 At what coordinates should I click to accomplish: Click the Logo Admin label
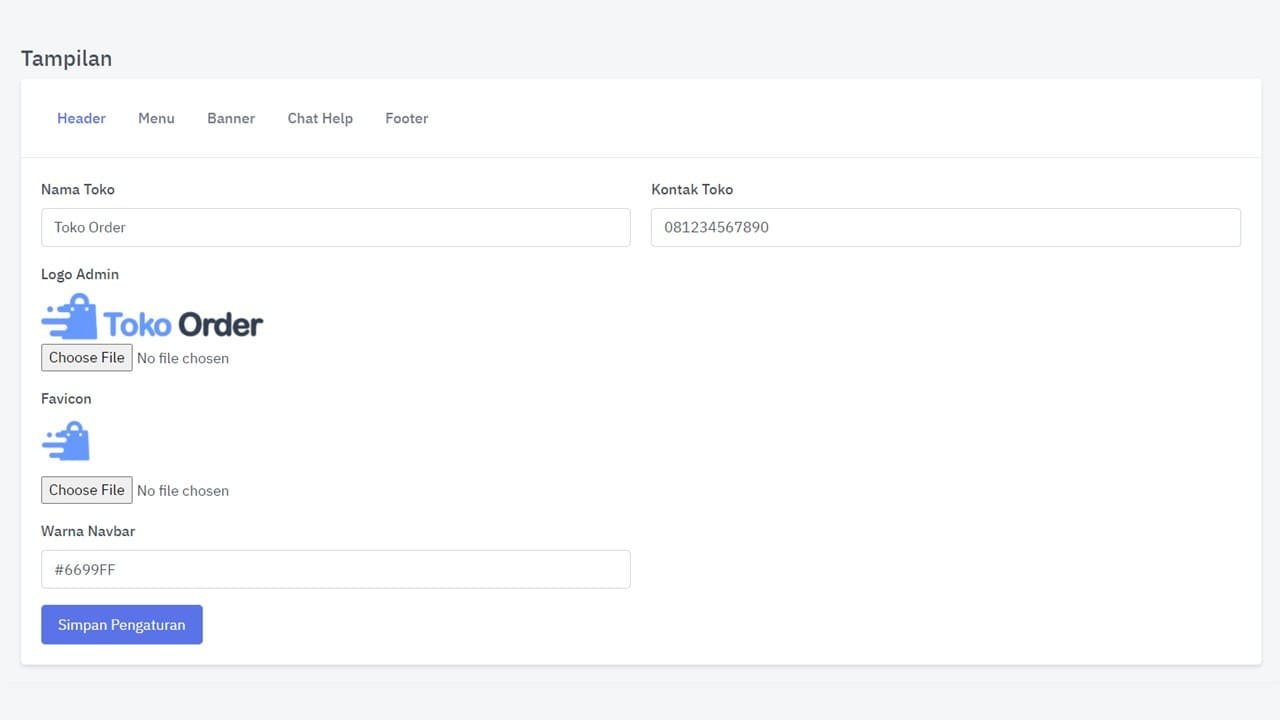click(80, 274)
